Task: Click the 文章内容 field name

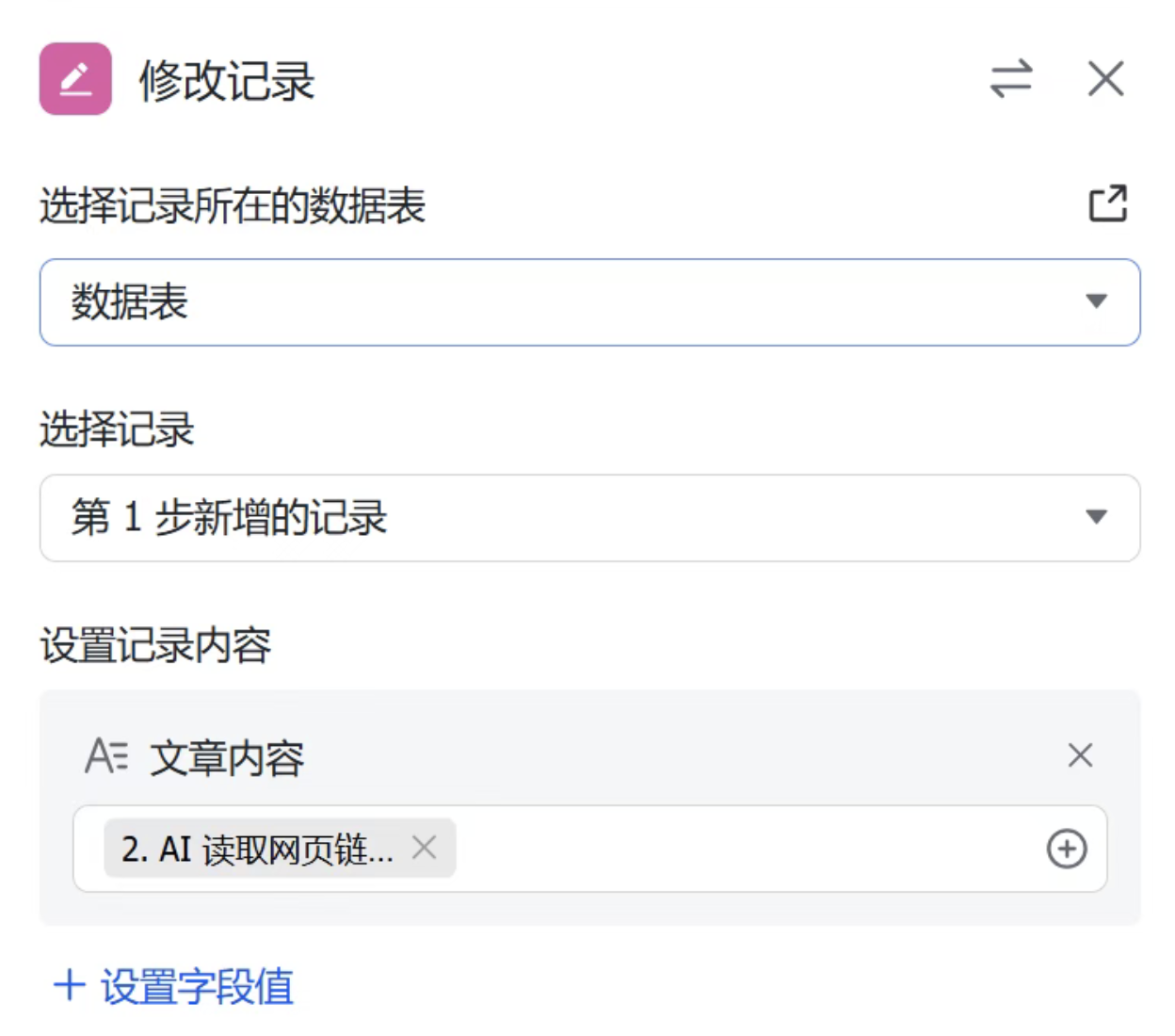Action: 227,758
